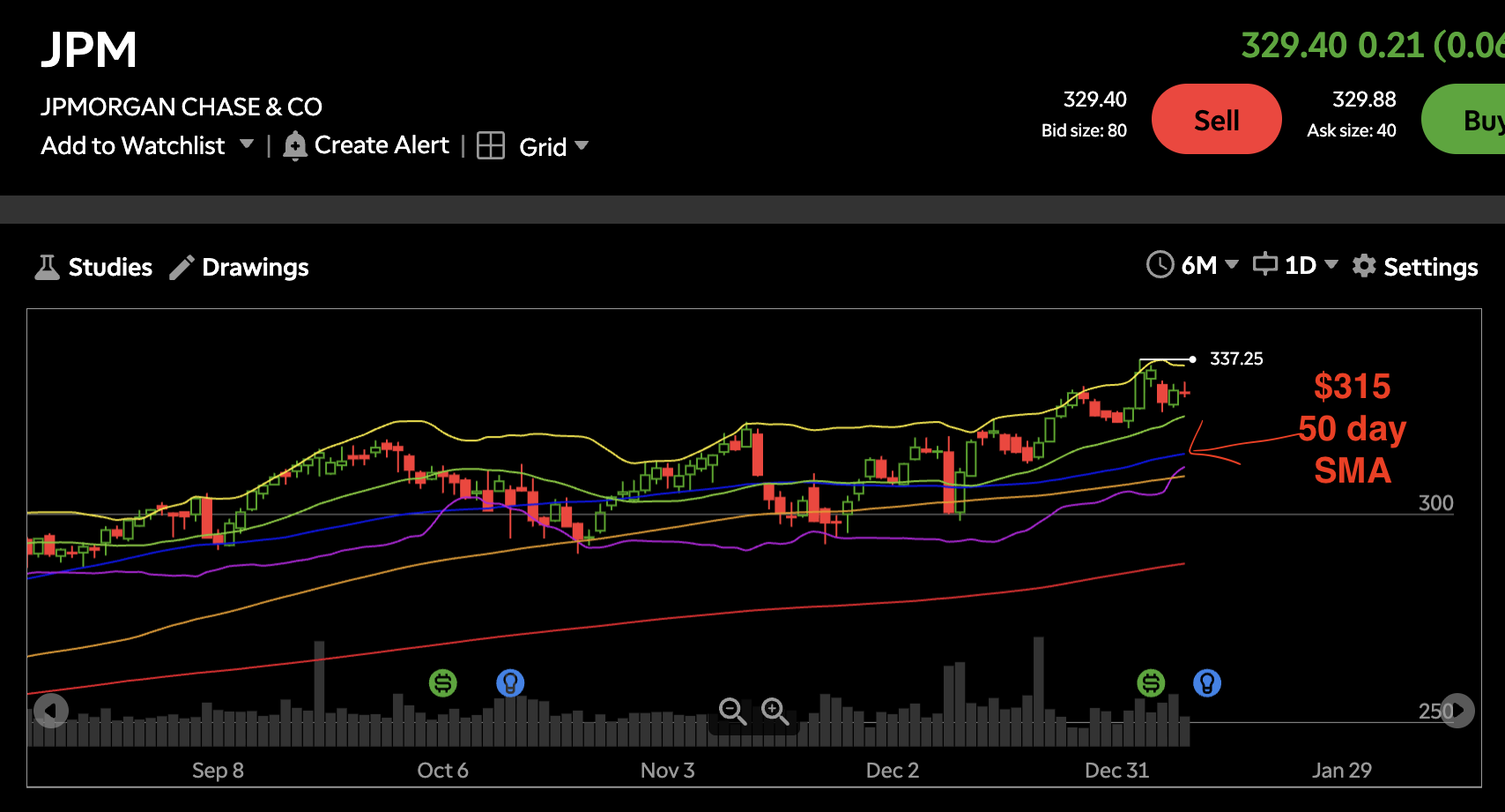Pan chart right with the forward arrow
Image resolution: width=1505 pixels, height=812 pixels.
coord(1457,710)
